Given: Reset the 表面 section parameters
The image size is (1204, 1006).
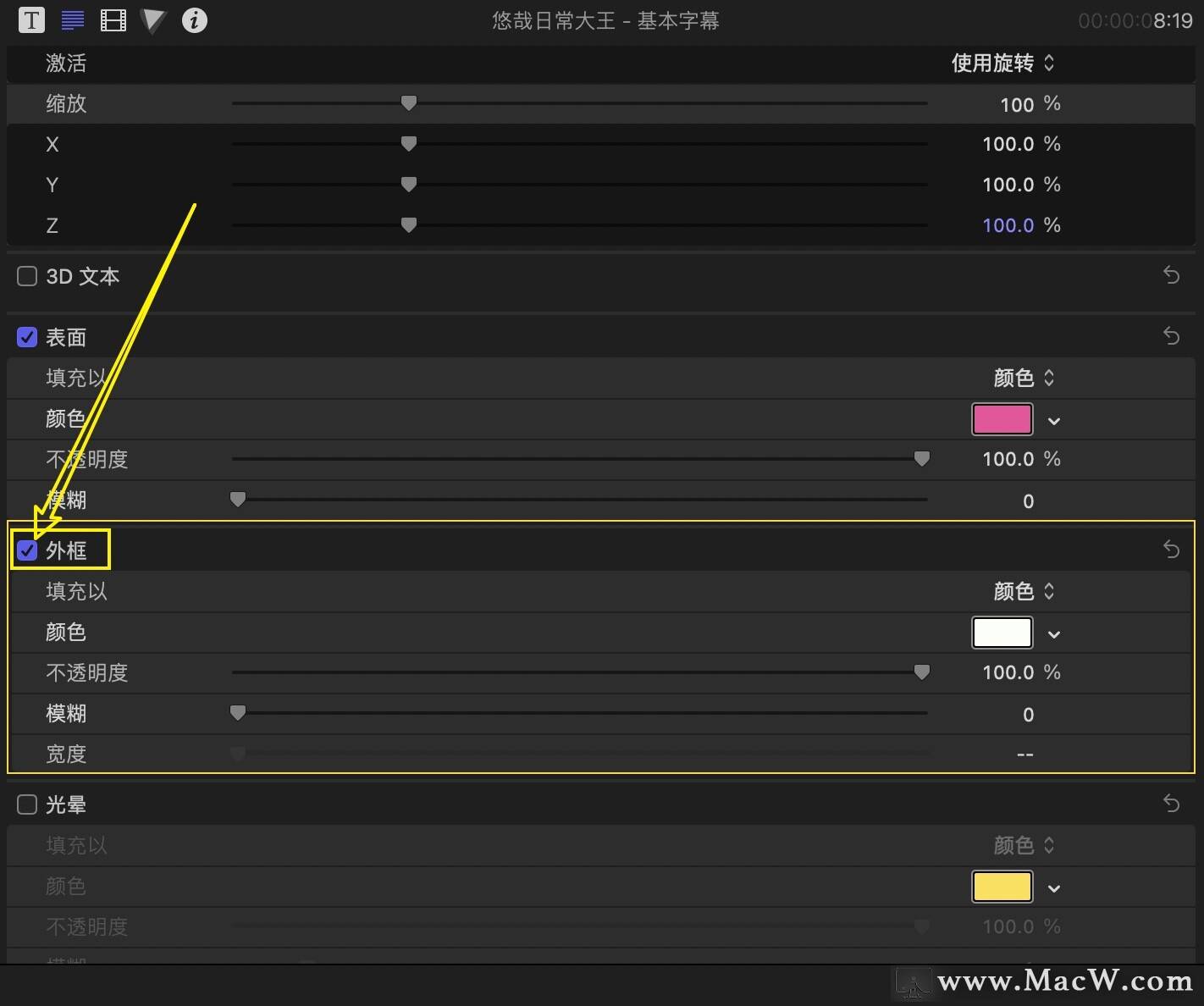Looking at the screenshot, I should (x=1171, y=336).
